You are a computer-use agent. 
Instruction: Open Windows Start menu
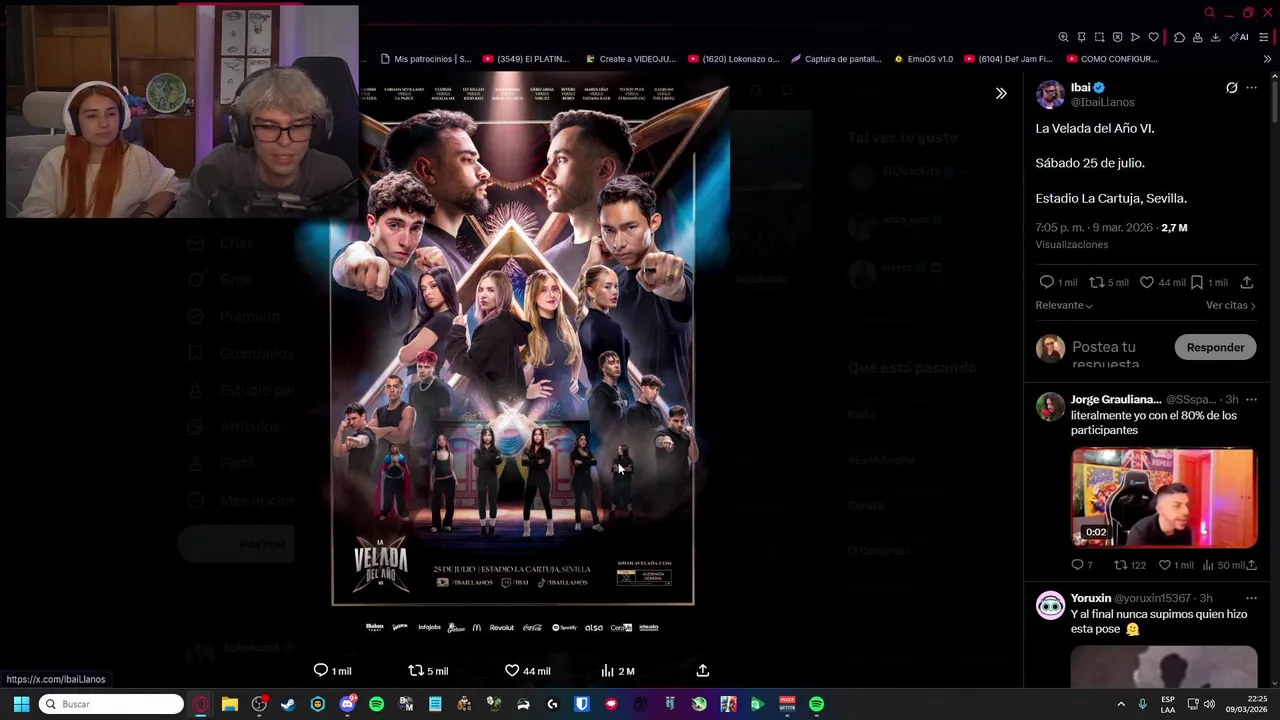[x=21, y=704]
